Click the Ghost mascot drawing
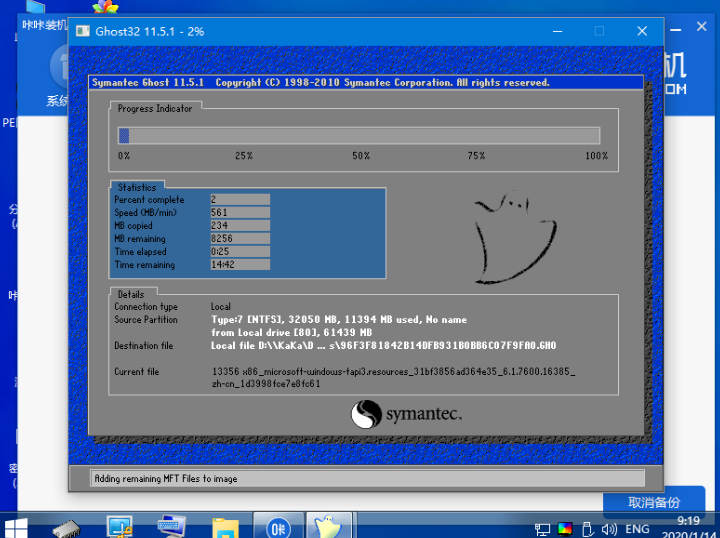 (x=515, y=237)
